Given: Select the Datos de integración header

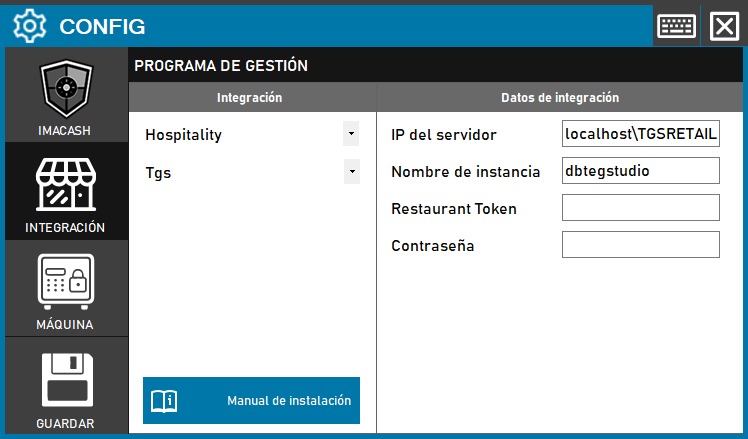Looking at the screenshot, I should 559,98.
